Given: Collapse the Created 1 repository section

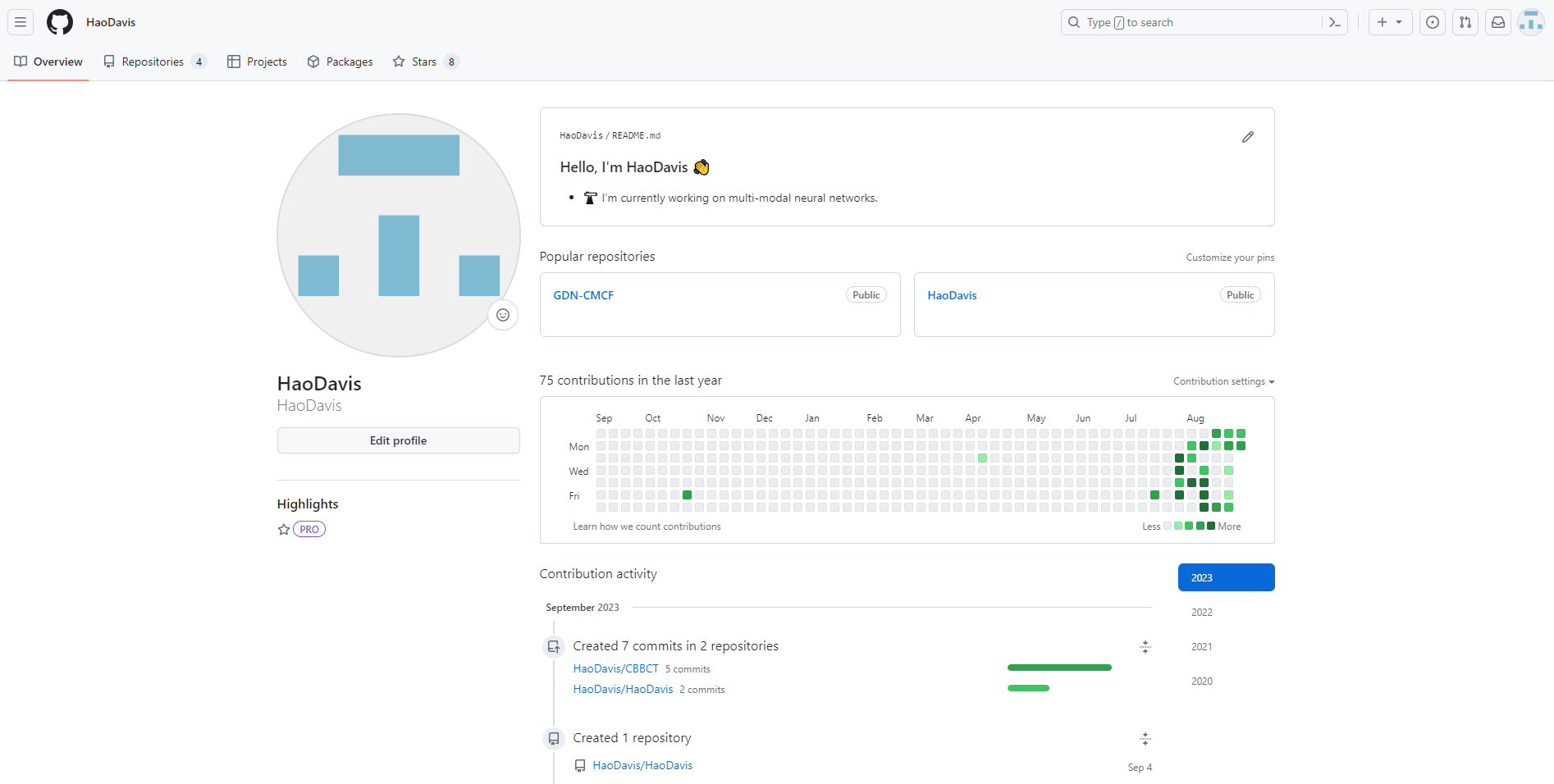Looking at the screenshot, I should pyautogui.click(x=1145, y=739).
